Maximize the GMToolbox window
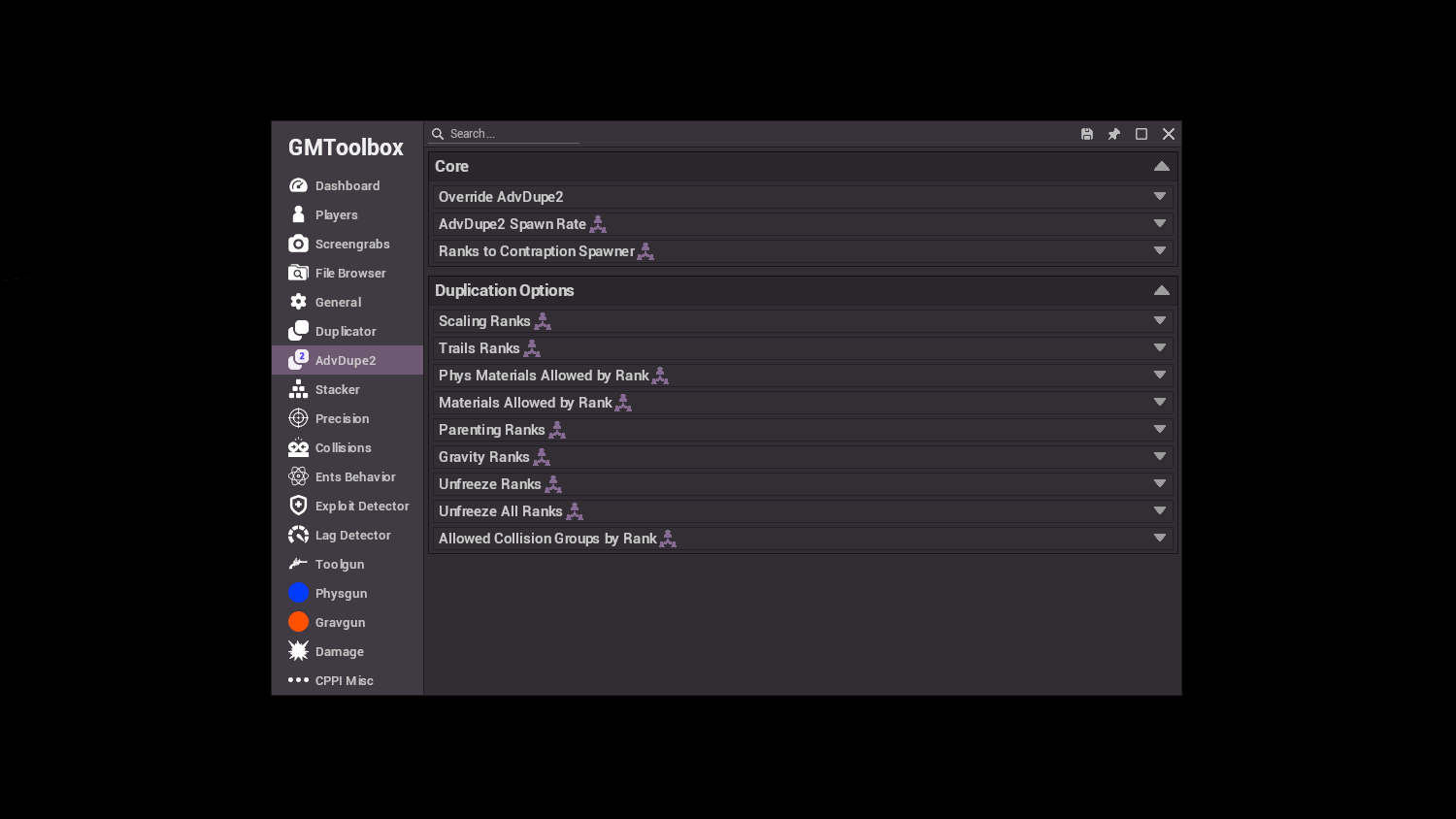The width and height of the screenshot is (1456, 819). point(1142,134)
